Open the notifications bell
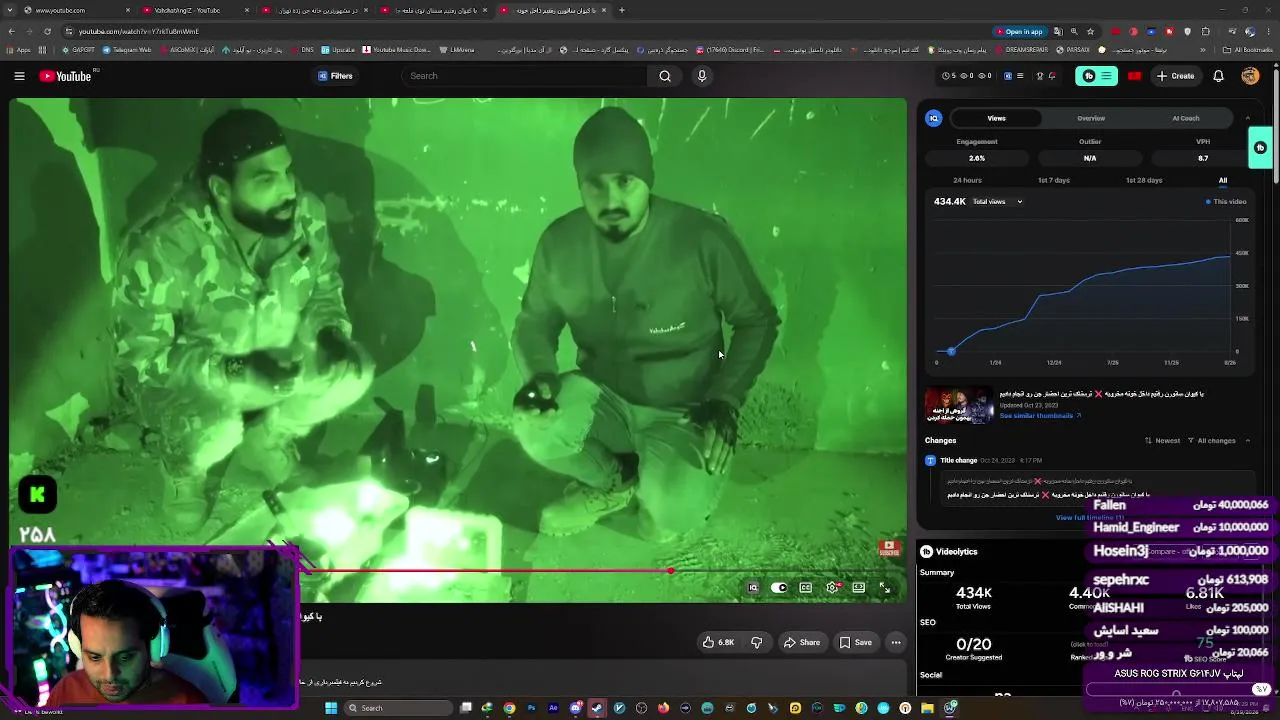The width and height of the screenshot is (1280, 720). coord(1218,76)
